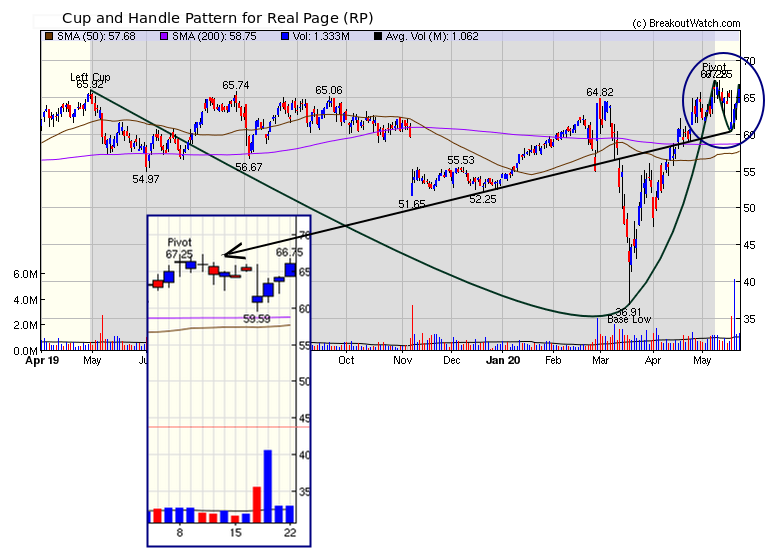Click the March low candlestick wick near 36.91
The image size is (780, 548).
click(x=630, y=283)
